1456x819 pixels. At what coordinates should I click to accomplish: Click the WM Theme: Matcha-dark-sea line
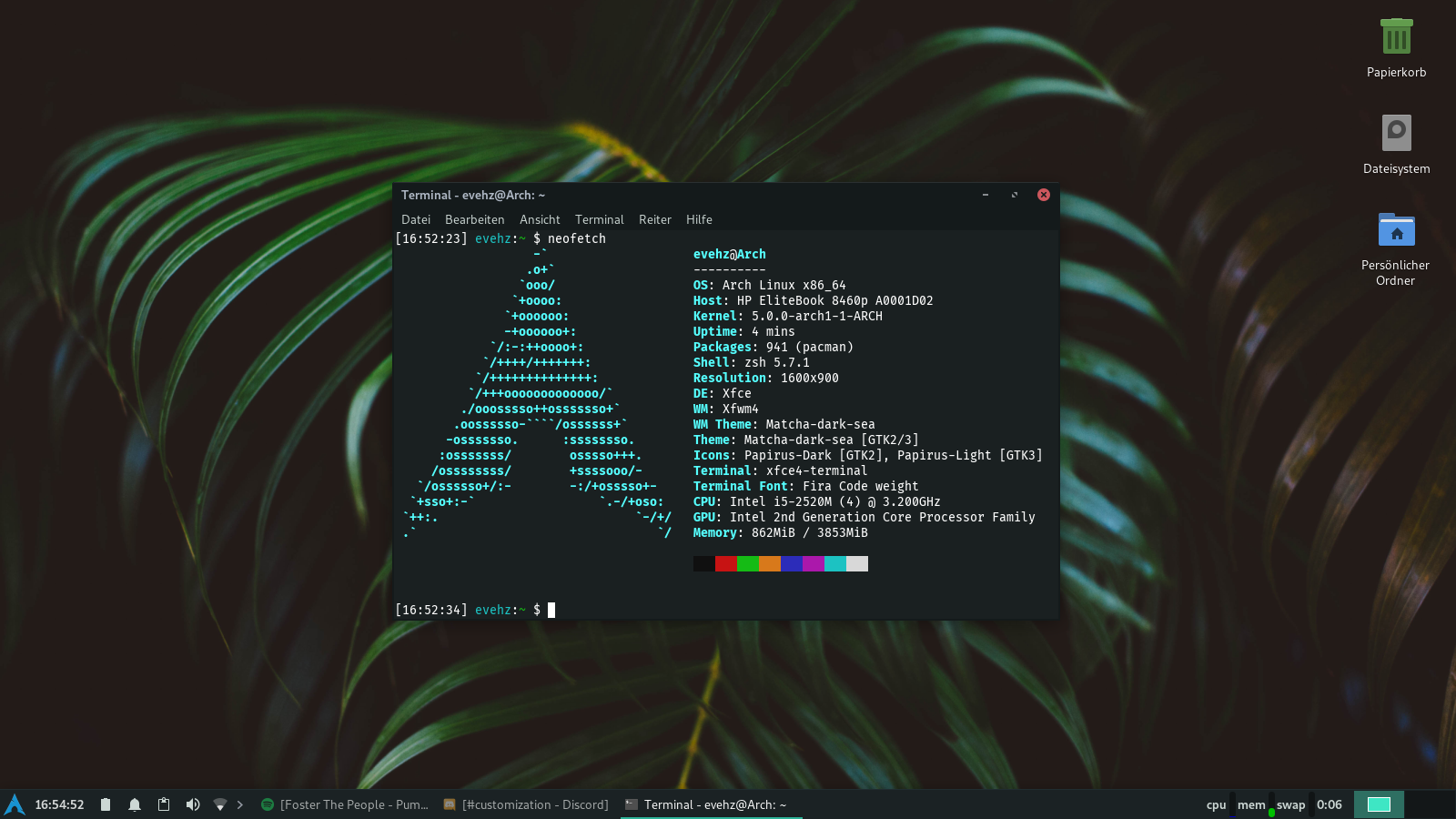[784, 424]
